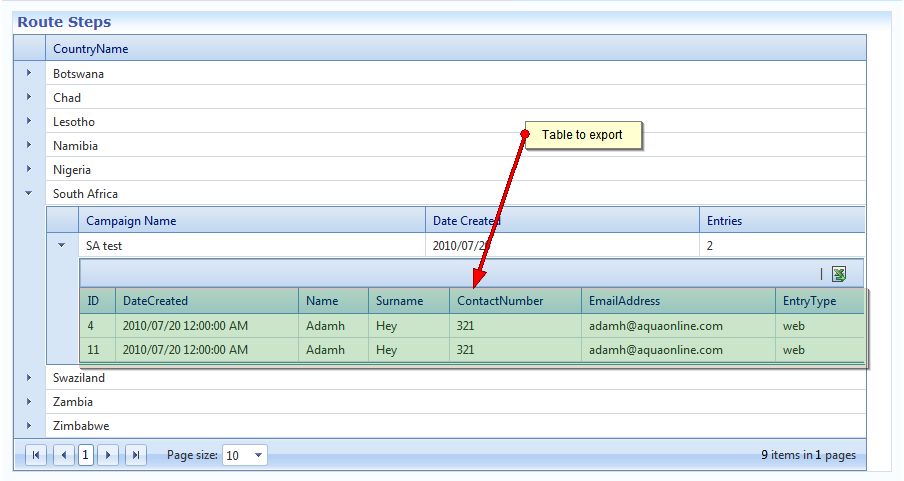Click the ID 11 cell

(x=97, y=350)
